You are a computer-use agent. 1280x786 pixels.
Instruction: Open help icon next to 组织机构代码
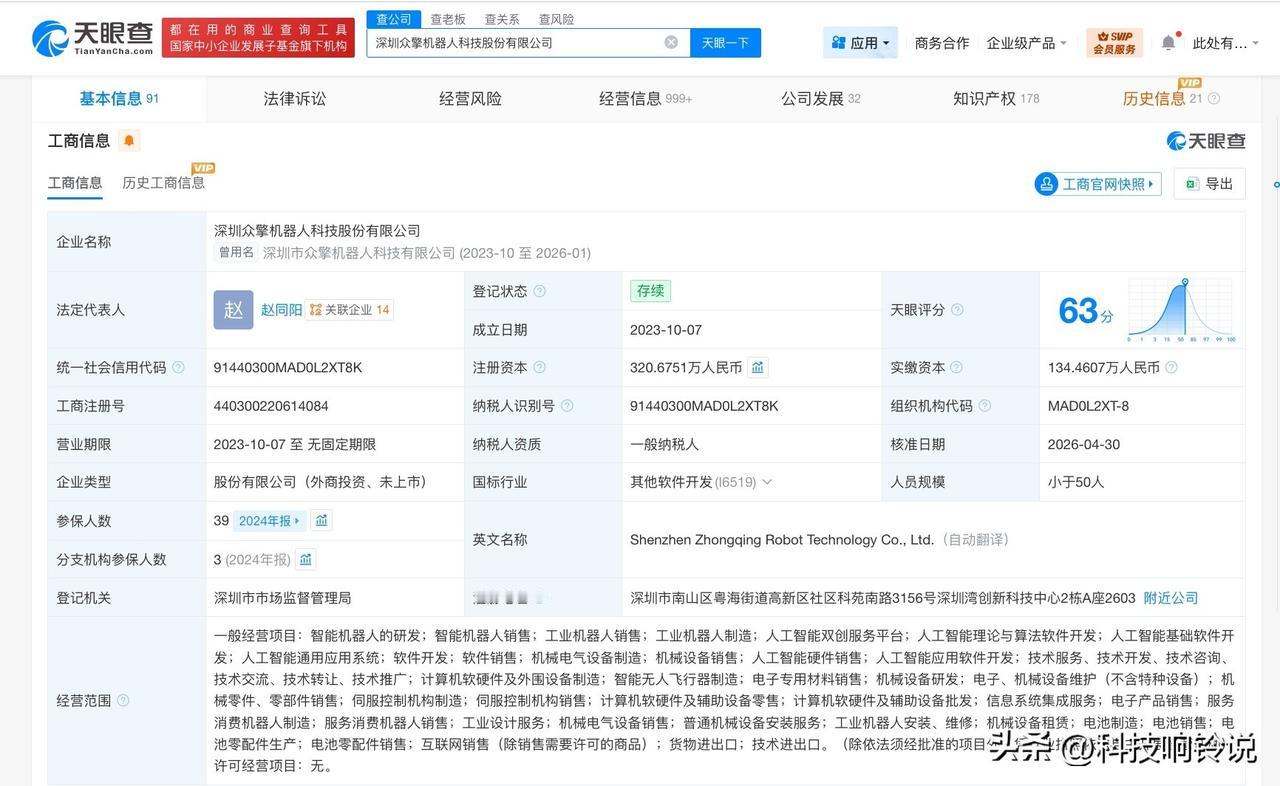coord(984,406)
